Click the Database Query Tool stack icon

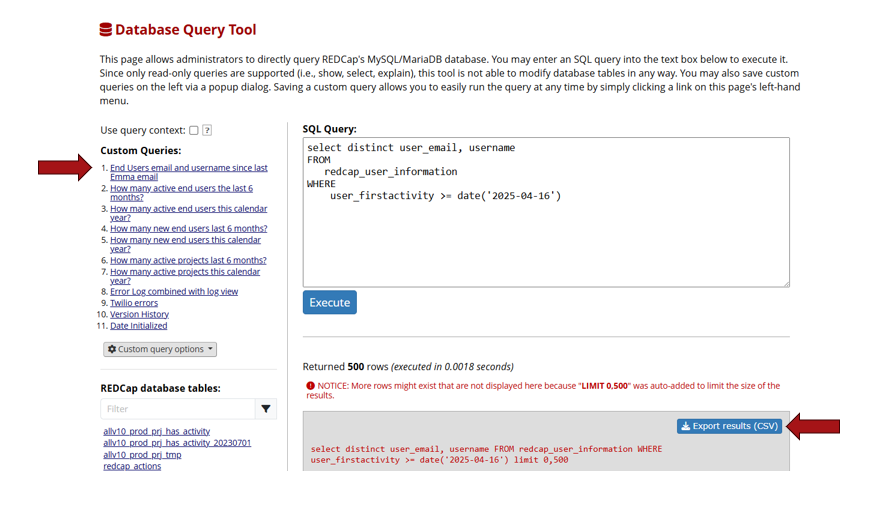(x=106, y=29)
